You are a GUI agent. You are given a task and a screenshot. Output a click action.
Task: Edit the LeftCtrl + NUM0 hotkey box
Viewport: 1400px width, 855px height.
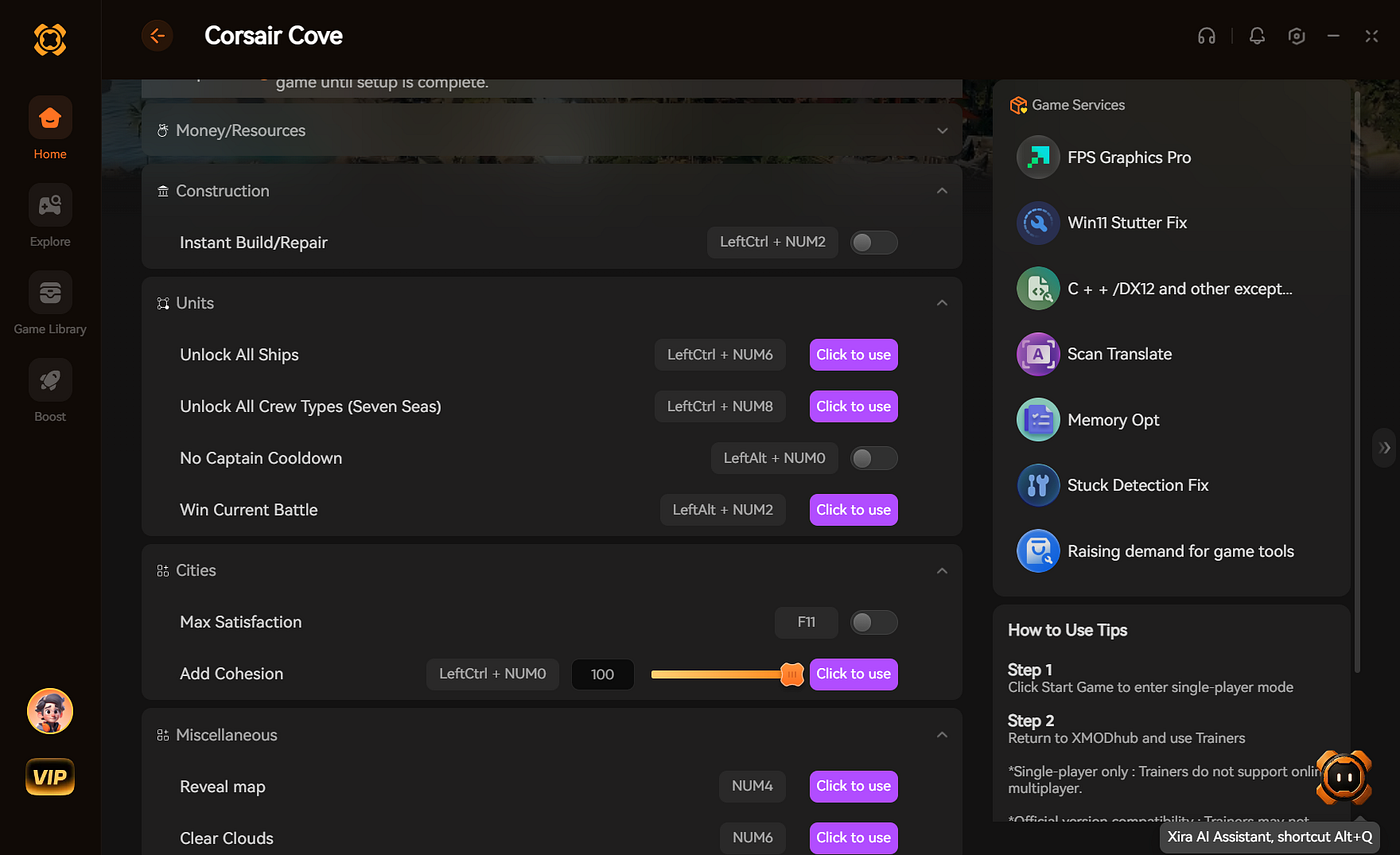tap(492, 674)
